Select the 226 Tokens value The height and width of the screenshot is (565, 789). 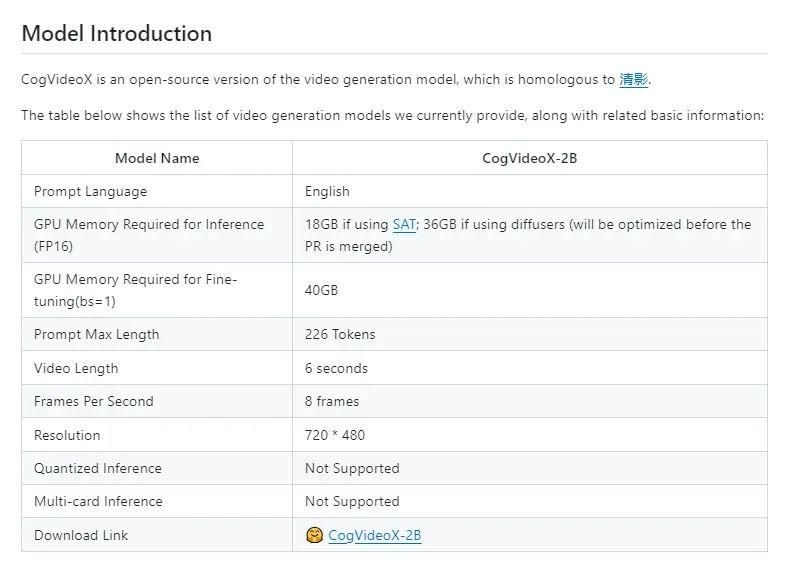point(340,335)
